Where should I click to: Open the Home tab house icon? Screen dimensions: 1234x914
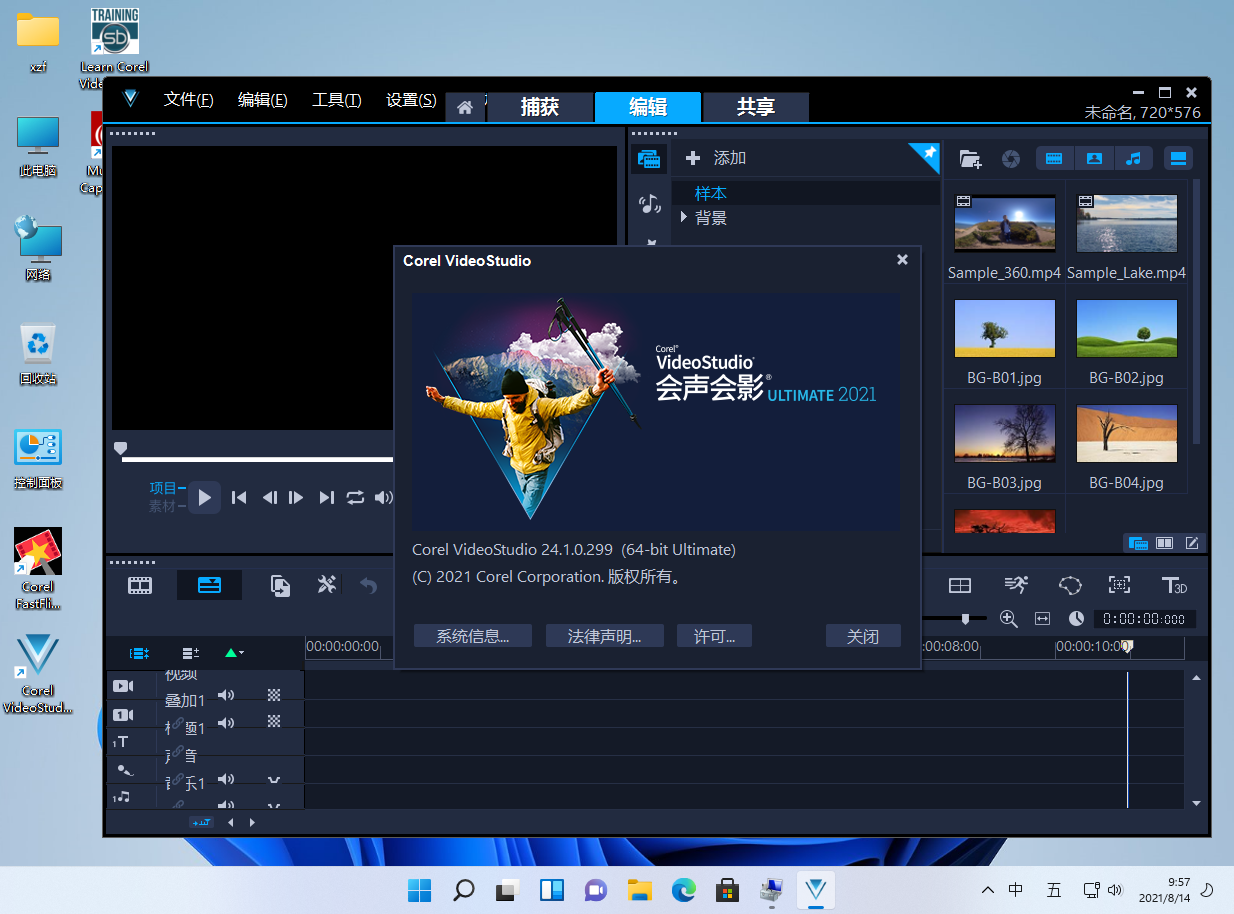click(465, 107)
